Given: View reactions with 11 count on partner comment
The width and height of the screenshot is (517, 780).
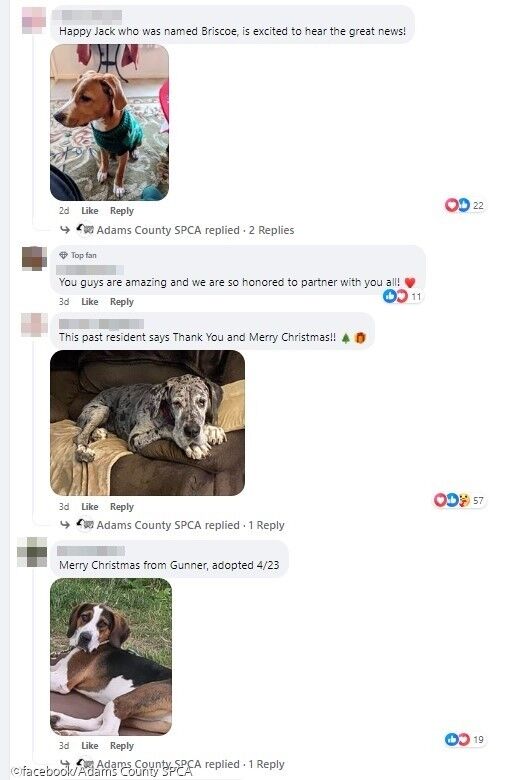Looking at the screenshot, I should 403,296.
